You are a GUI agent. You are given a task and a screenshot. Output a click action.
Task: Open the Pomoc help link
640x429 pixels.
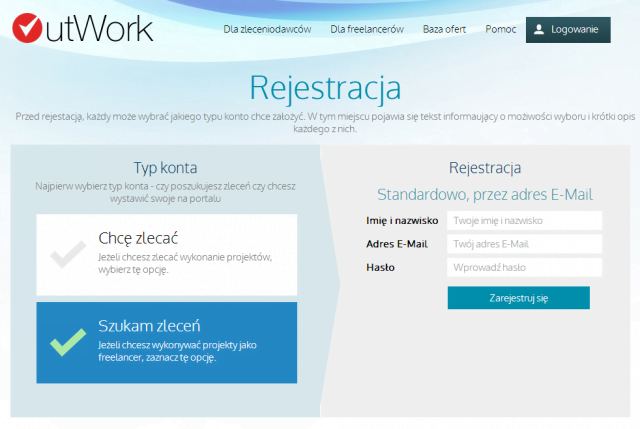click(x=500, y=30)
